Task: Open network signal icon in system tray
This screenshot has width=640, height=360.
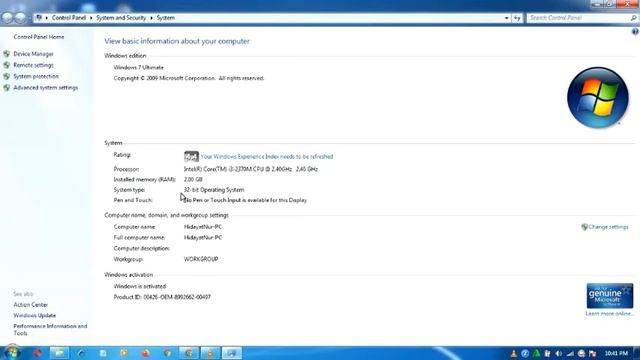Action: (x=570, y=353)
